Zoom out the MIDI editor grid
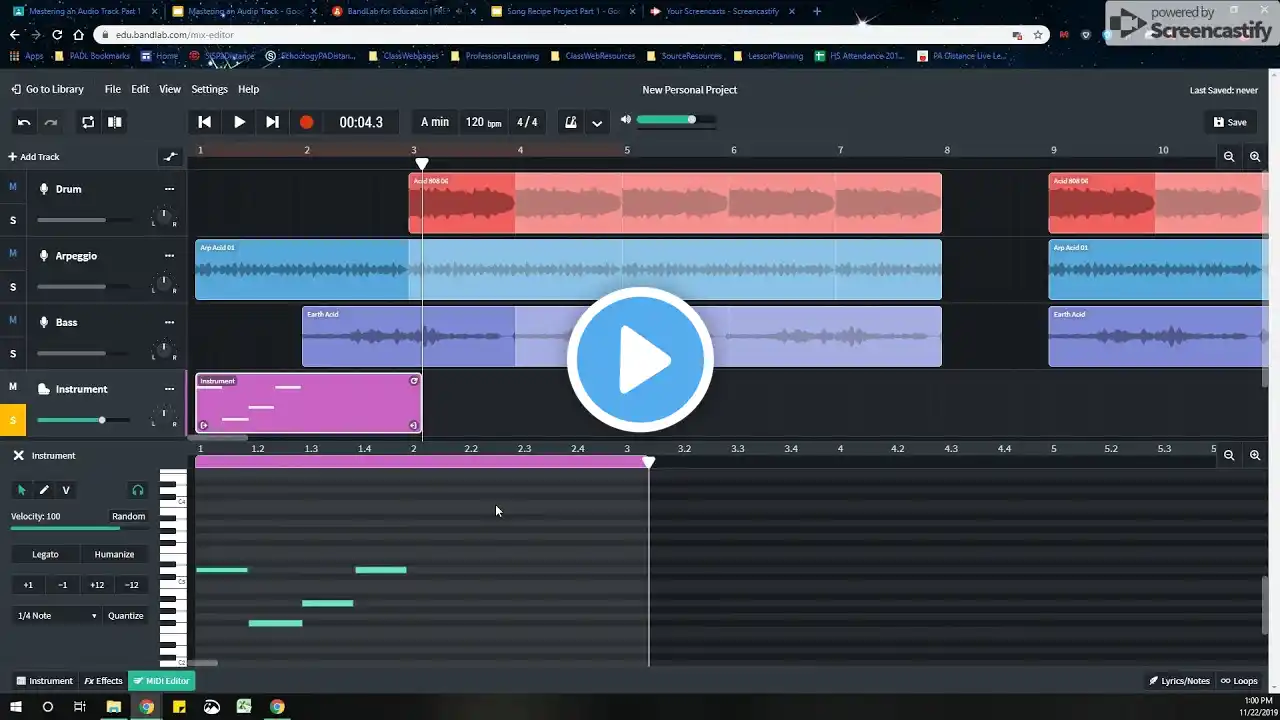Screen dimensions: 1280x720 1229,455
